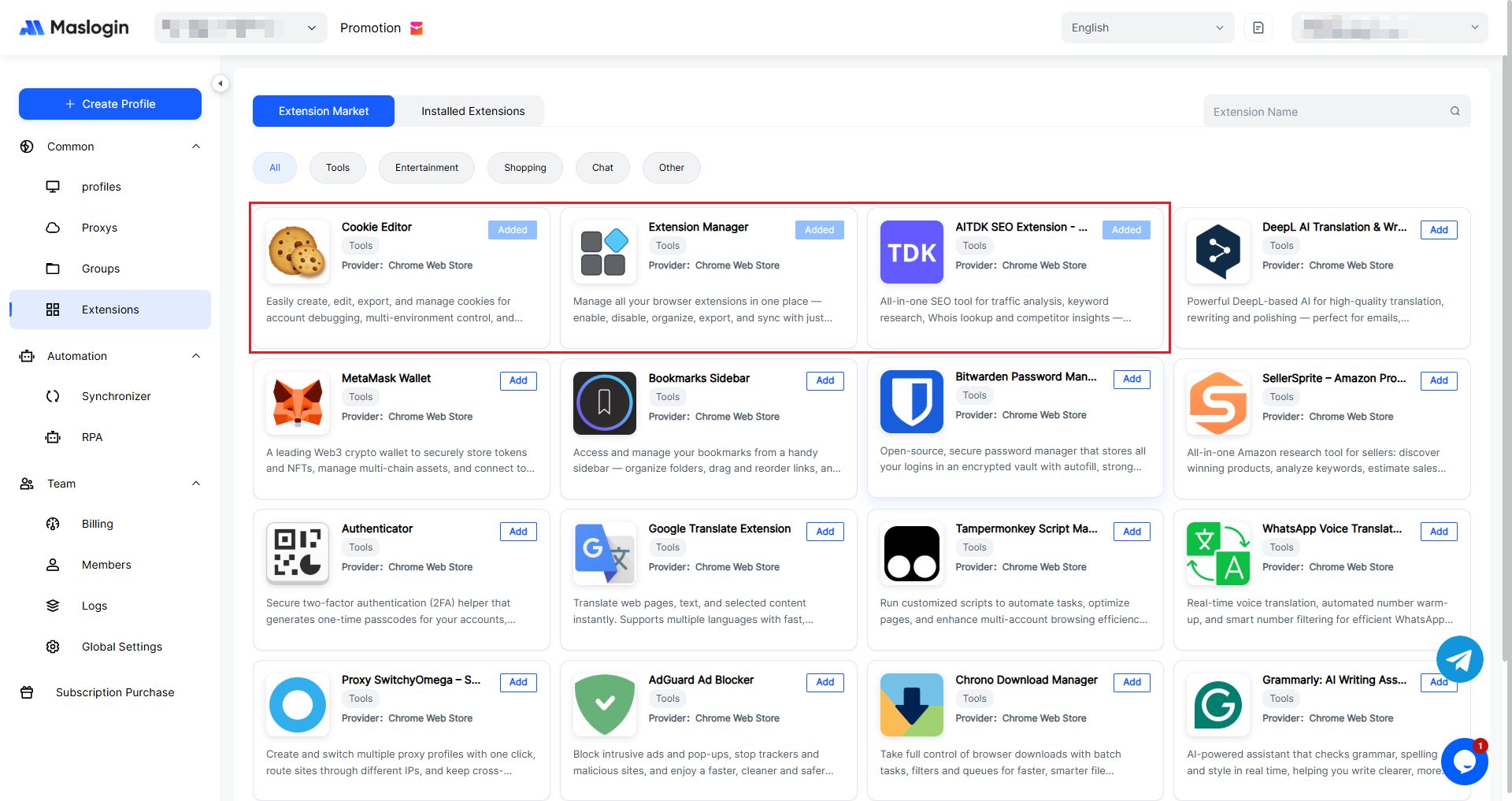This screenshot has width=1512, height=801.
Task: Open the English language dropdown
Action: tap(1147, 28)
